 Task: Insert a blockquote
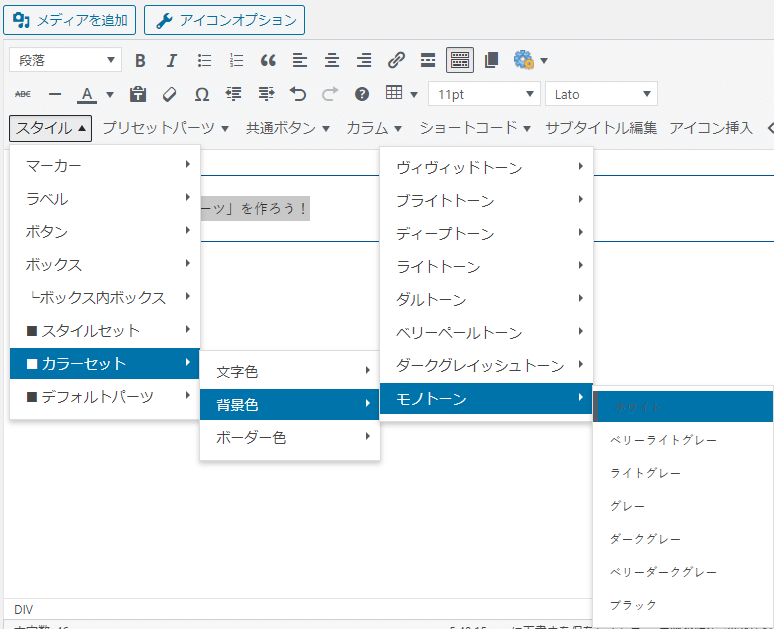pos(268,60)
